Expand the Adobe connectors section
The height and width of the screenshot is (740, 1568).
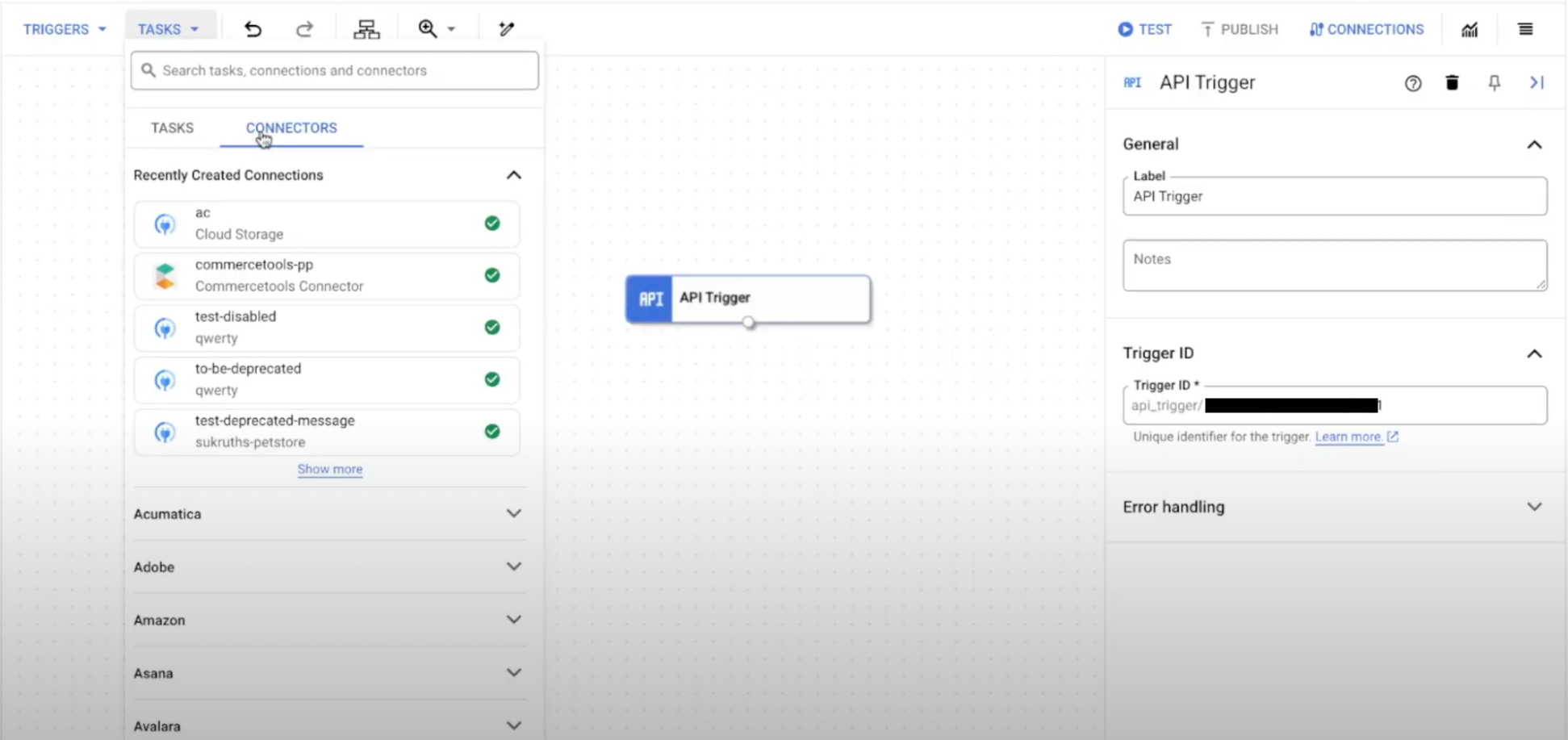[x=514, y=566]
